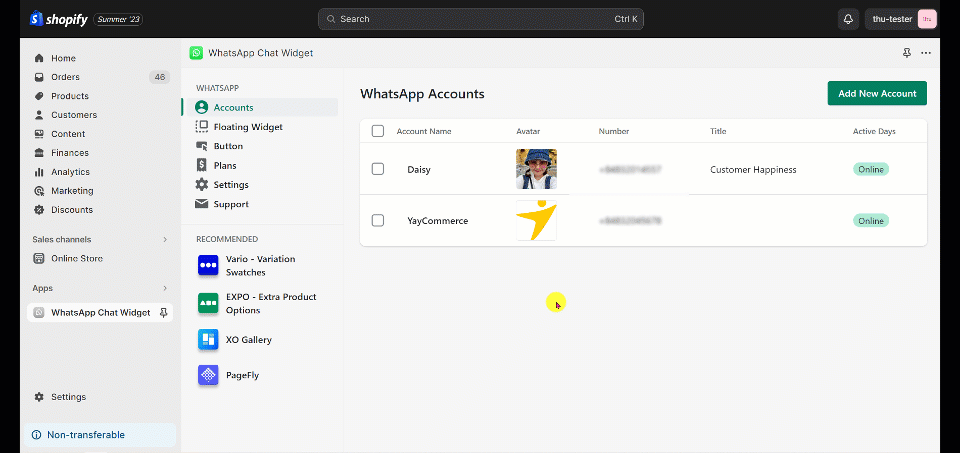
Task: Click the Floating Widget icon
Action: pyautogui.click(x=201, y=127)
